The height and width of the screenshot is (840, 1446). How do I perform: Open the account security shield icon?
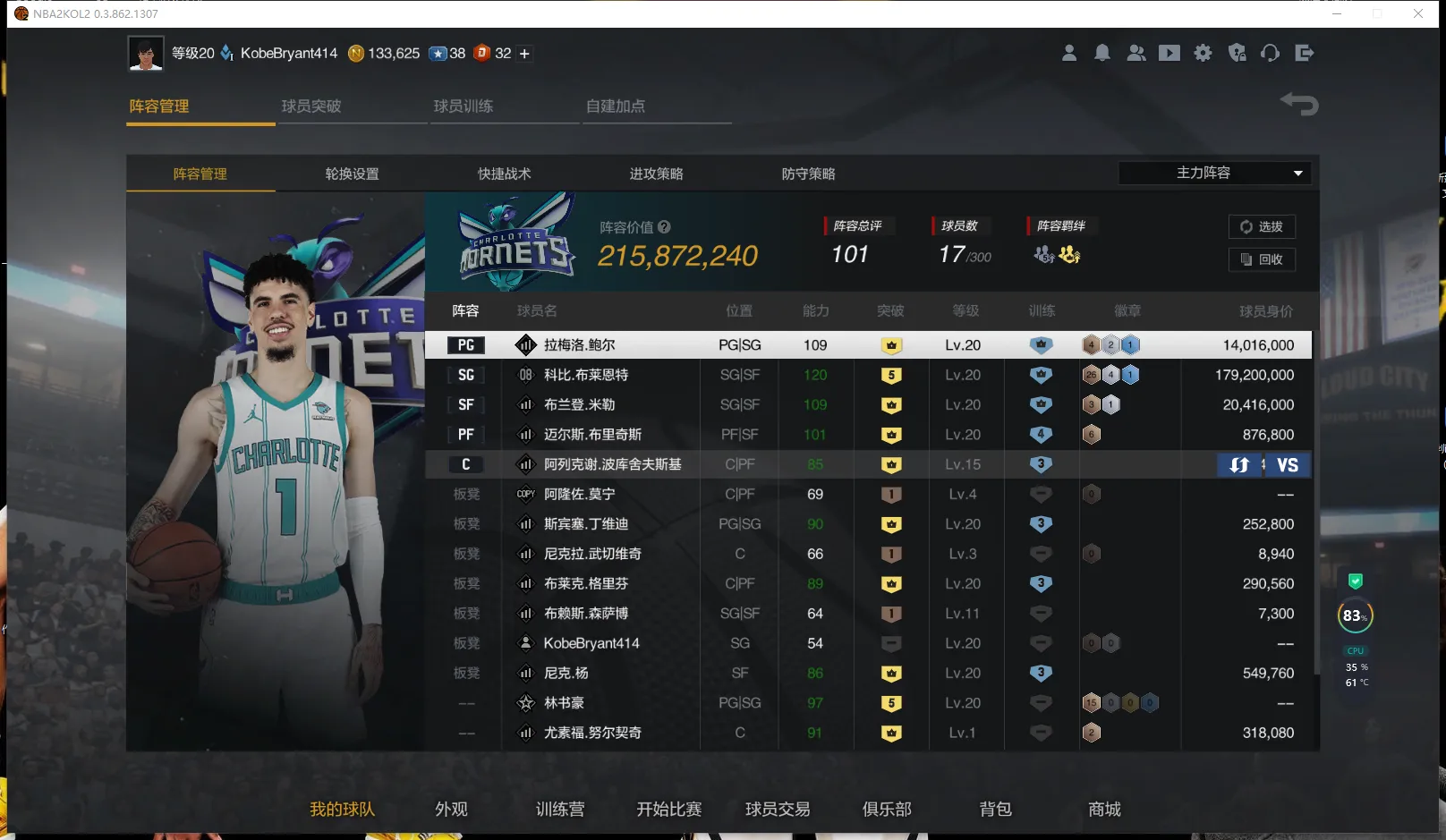1238,54
